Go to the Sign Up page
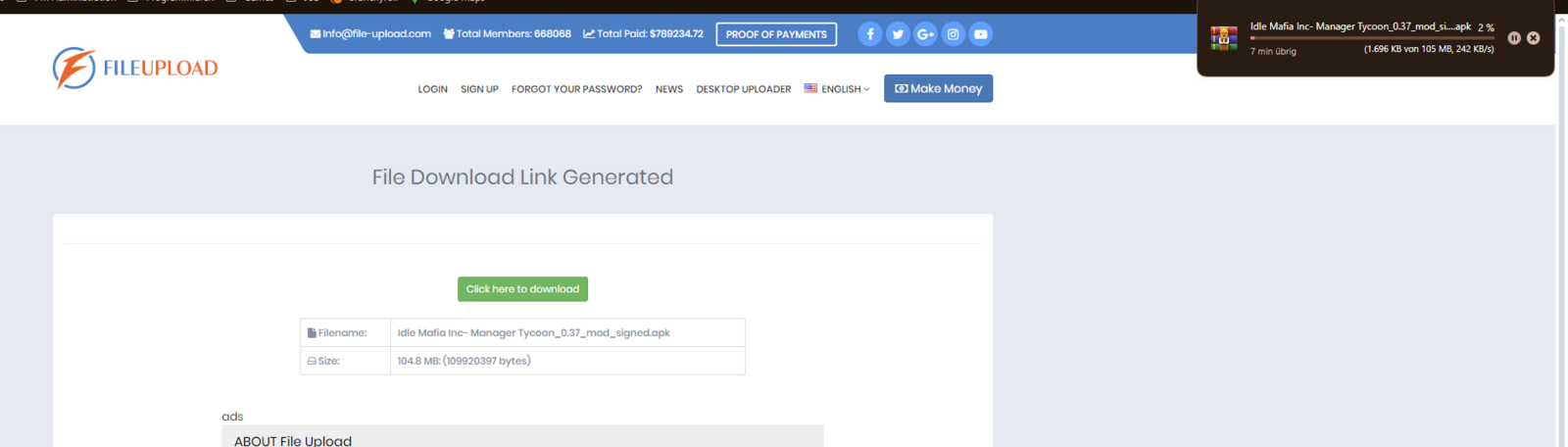 click(x=479, y=89)
